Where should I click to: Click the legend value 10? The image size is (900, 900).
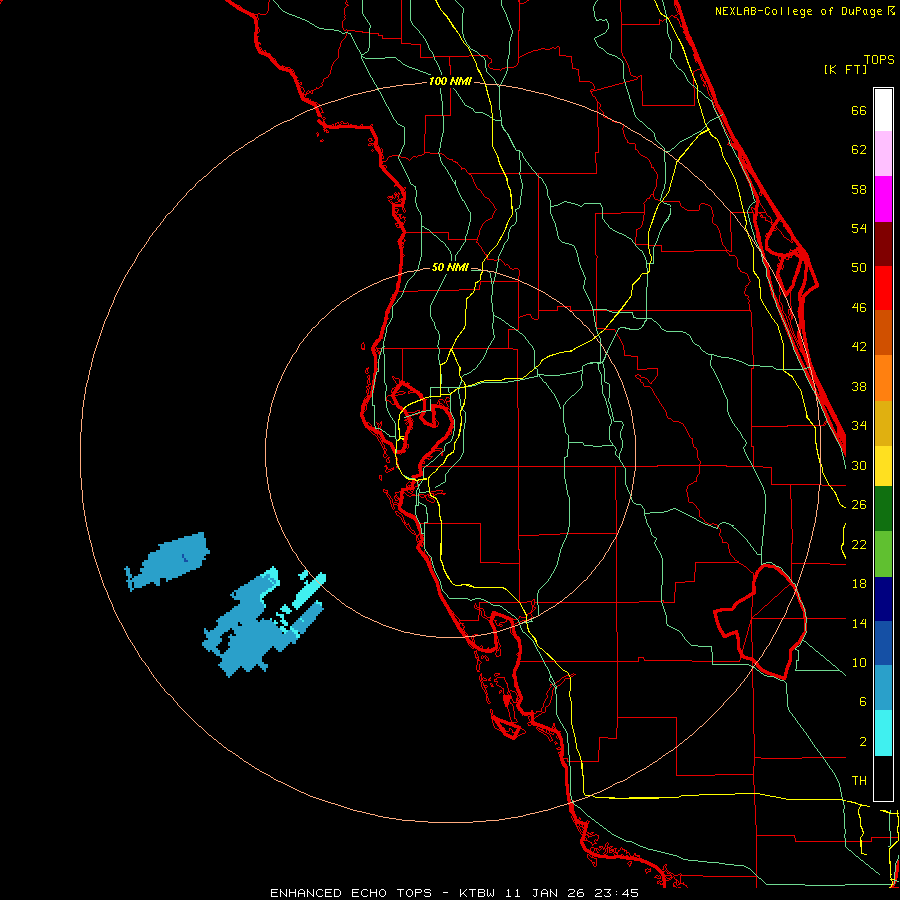point(859,663)
